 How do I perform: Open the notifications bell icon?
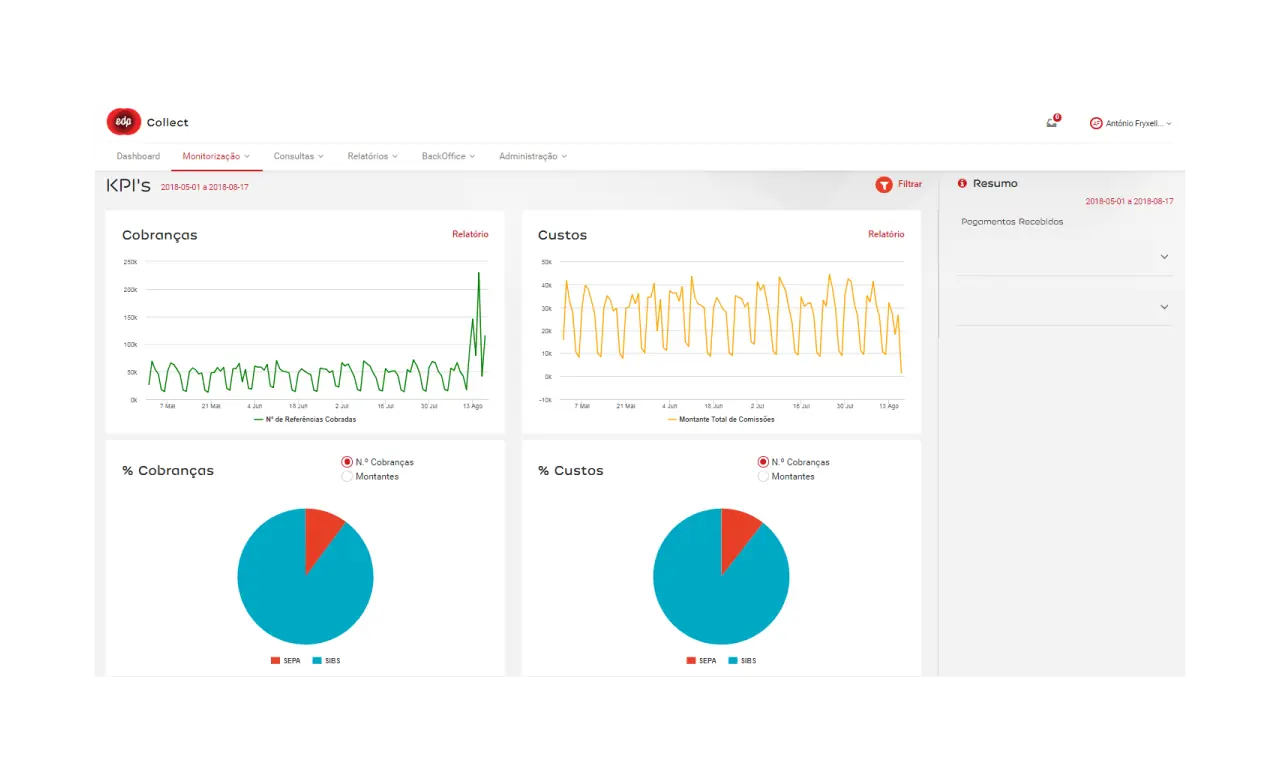click(1049, 122)
